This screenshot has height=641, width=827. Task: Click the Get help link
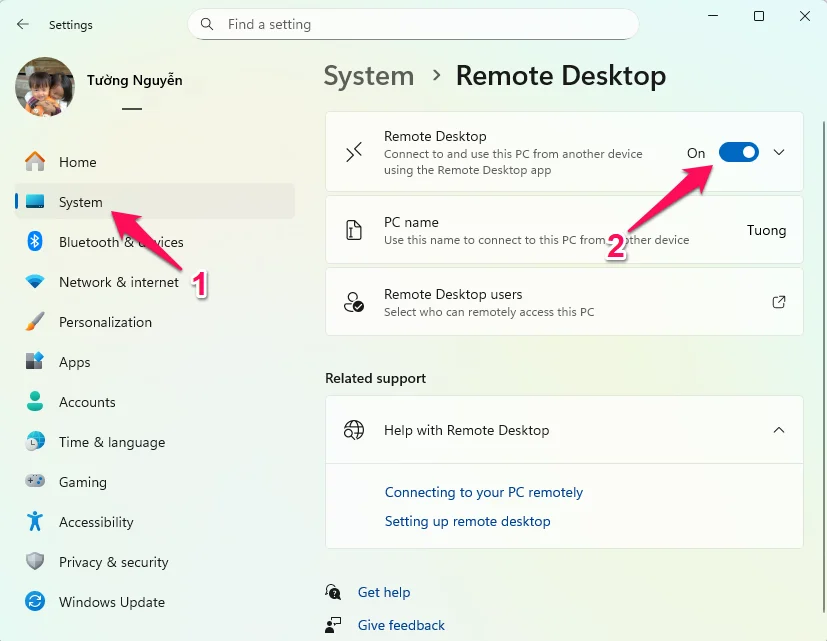383,592
